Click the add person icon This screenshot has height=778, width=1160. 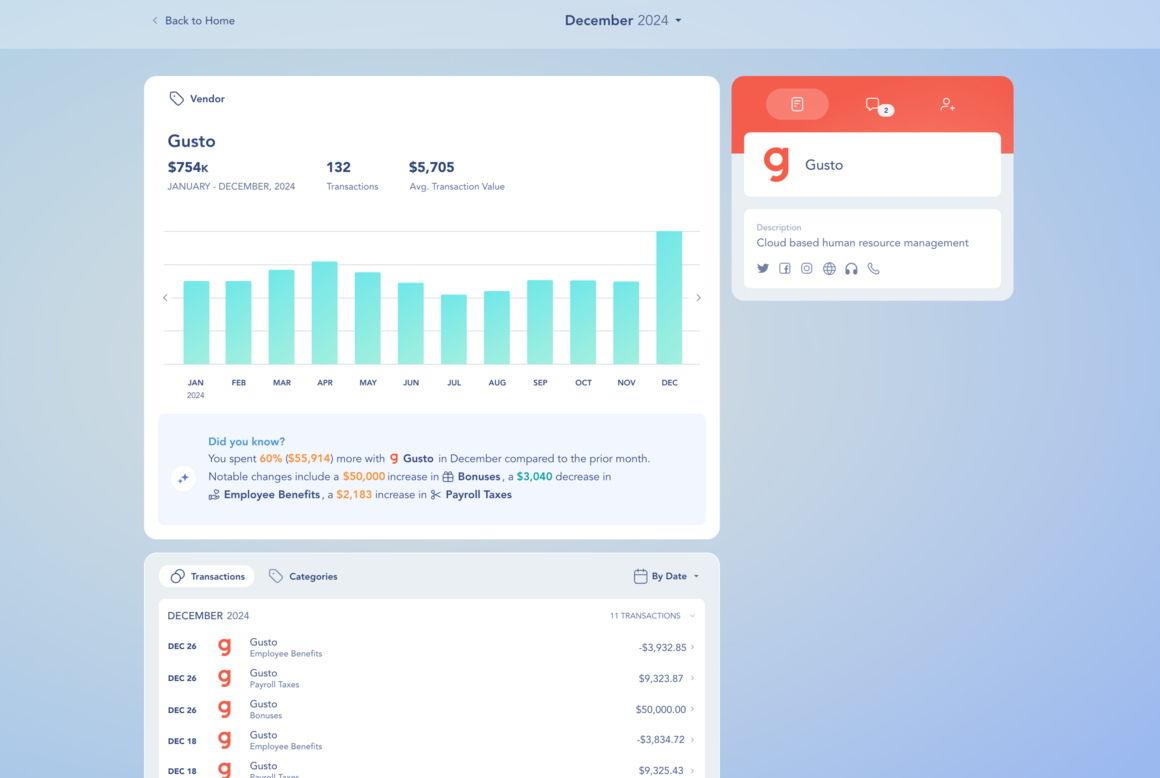[x=947, y=104]
